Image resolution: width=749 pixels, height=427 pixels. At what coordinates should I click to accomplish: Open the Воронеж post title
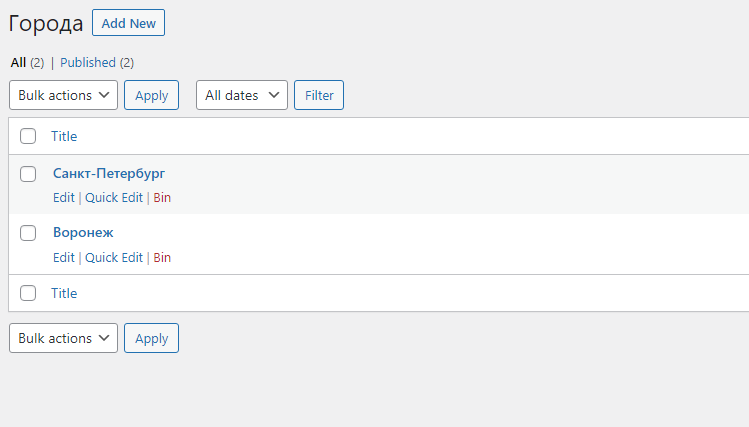(83, 233)
